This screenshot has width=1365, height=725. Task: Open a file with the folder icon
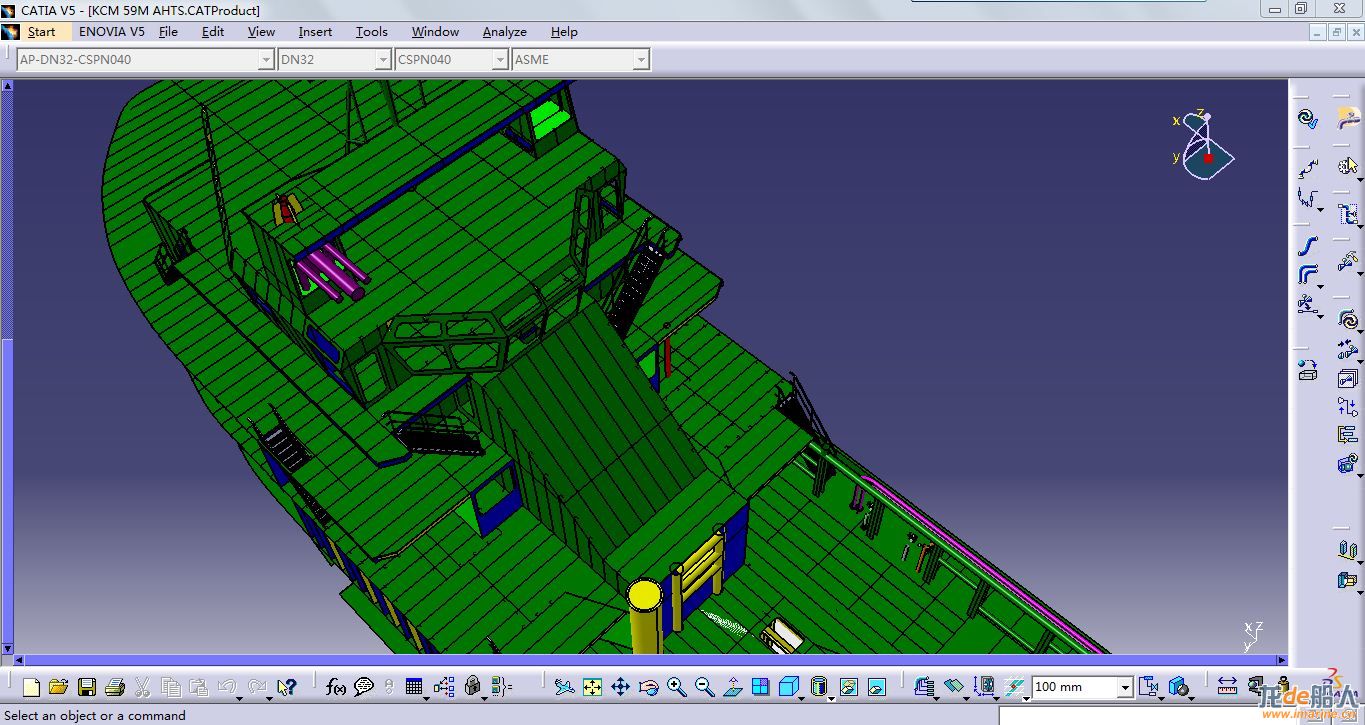click(x=58, y=687)
